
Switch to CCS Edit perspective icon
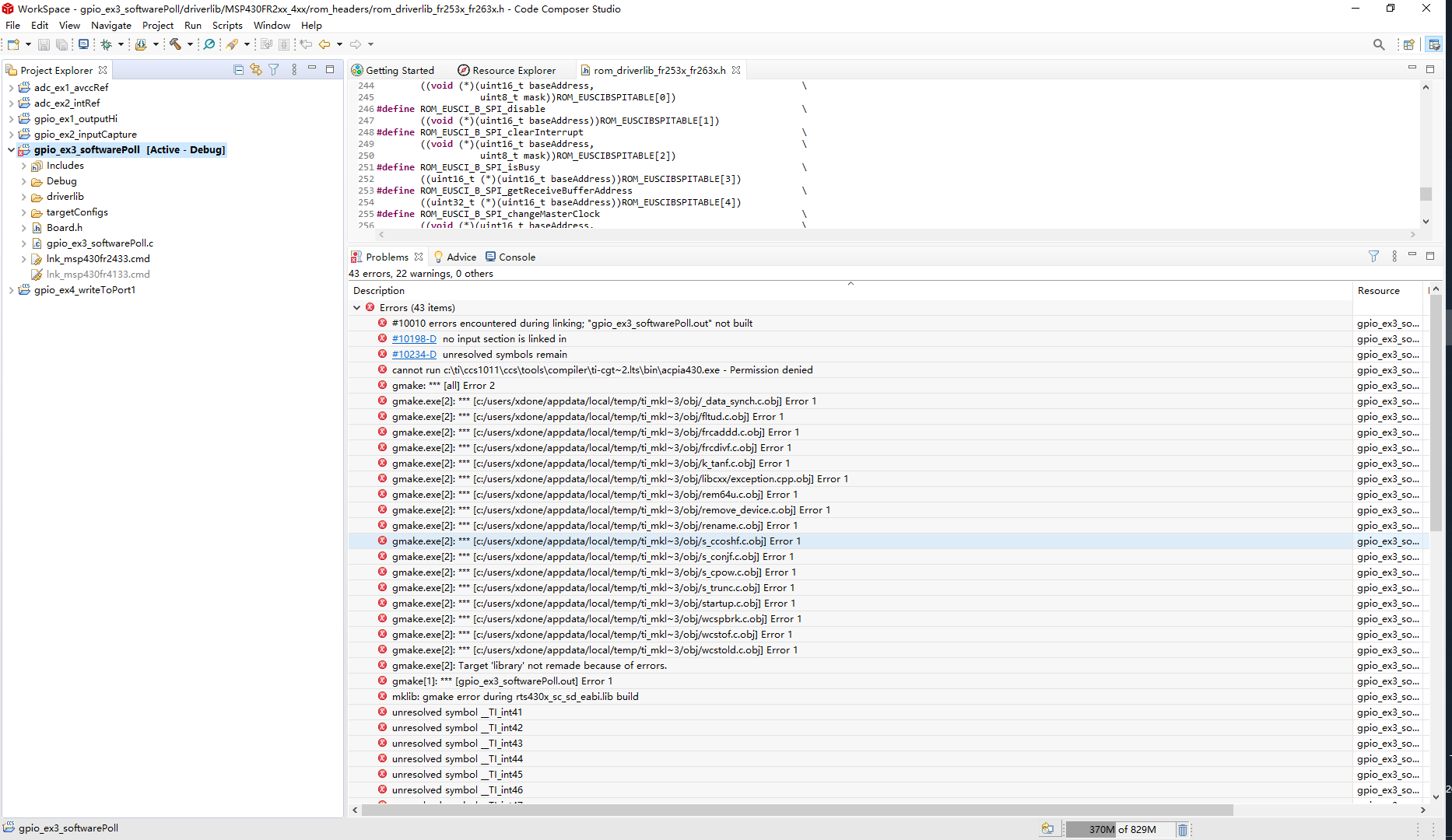click(1434, 44)
